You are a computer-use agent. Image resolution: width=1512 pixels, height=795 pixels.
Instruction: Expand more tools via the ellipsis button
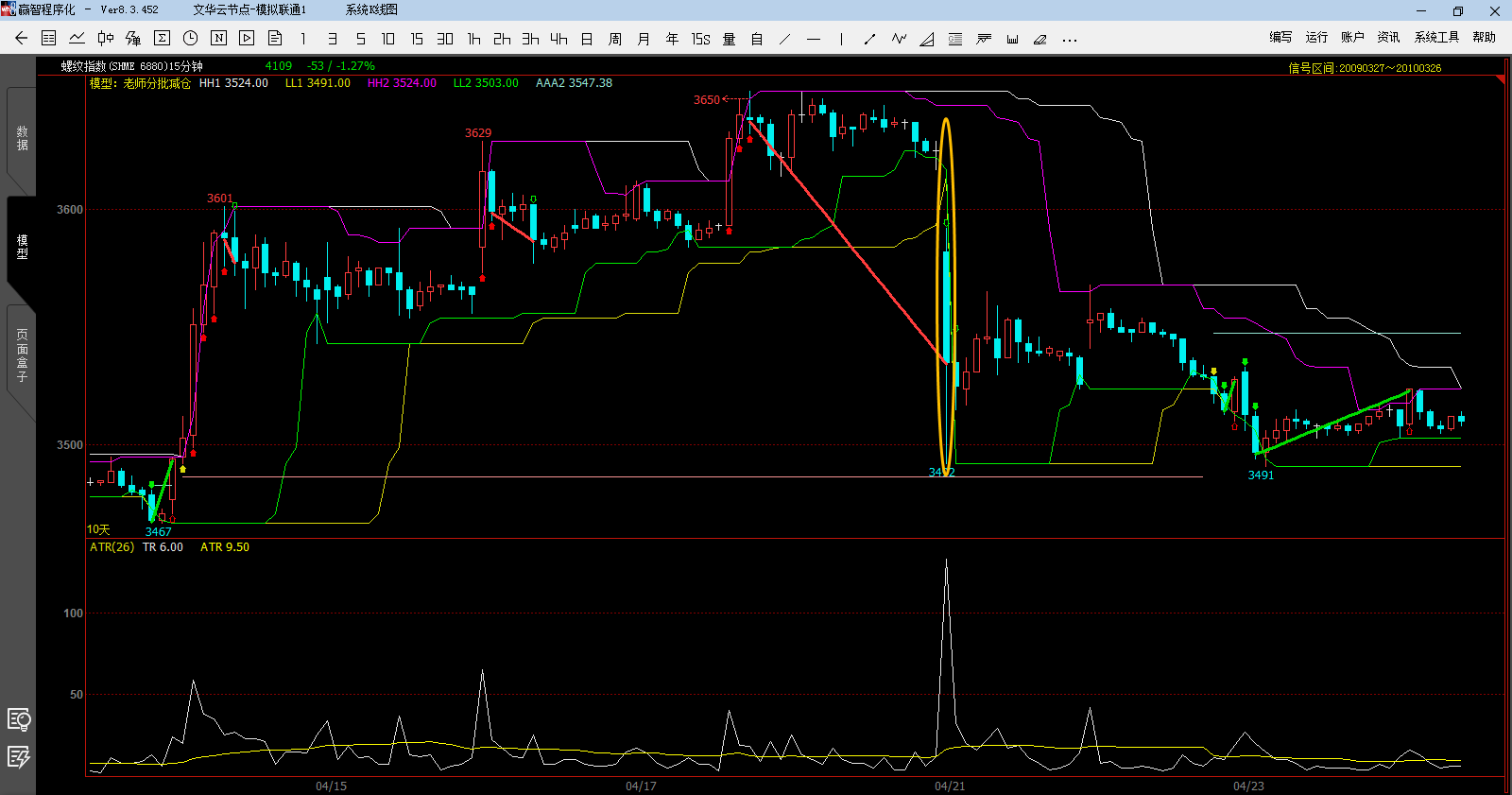point(1069,39)
